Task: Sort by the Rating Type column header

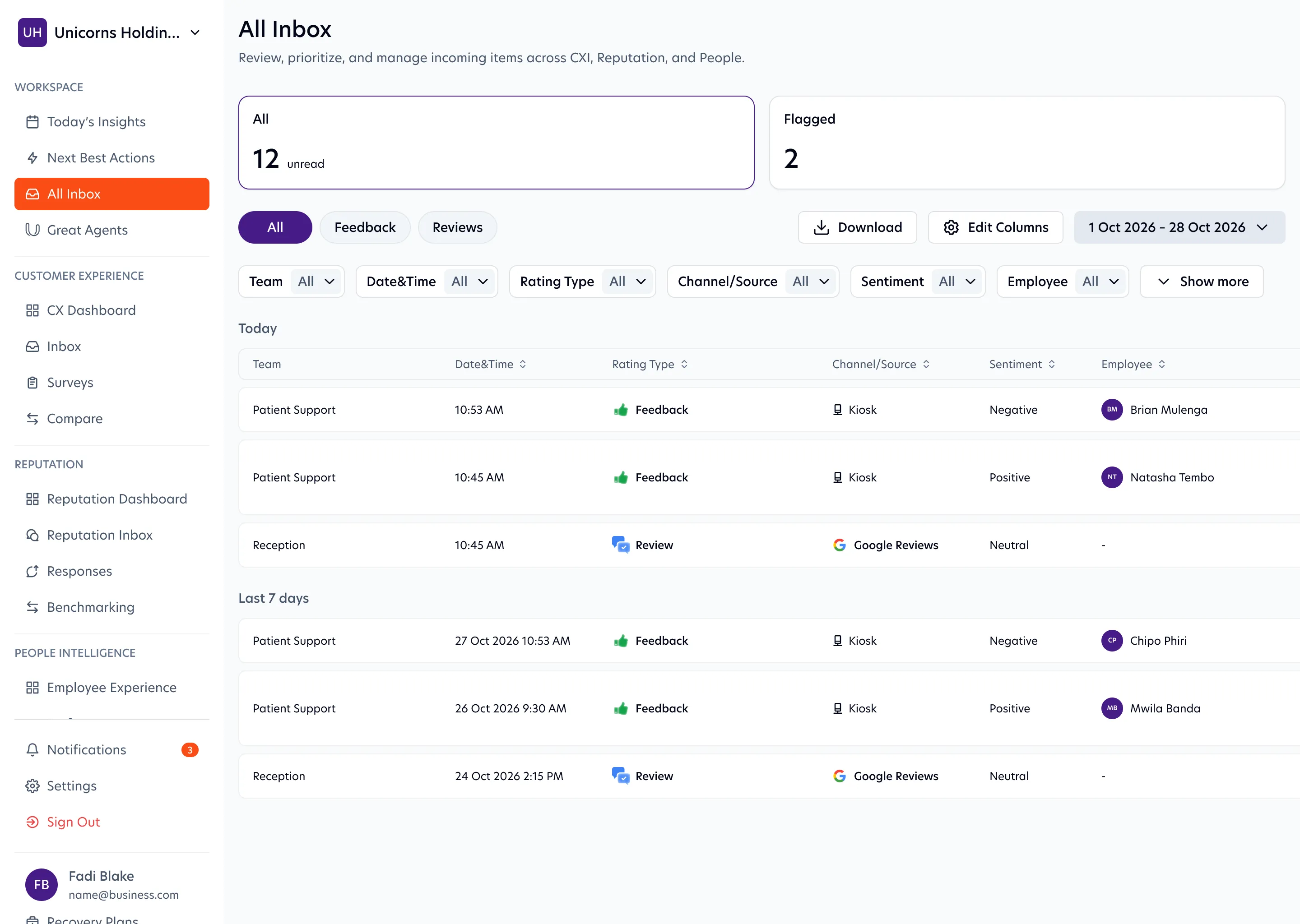Action: pyautogui.click(x=650, y=364)
